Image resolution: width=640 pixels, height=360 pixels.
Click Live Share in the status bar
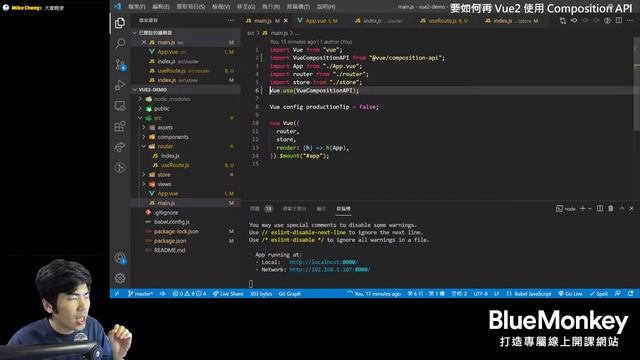pyautogui.click(x=228, y=294)
